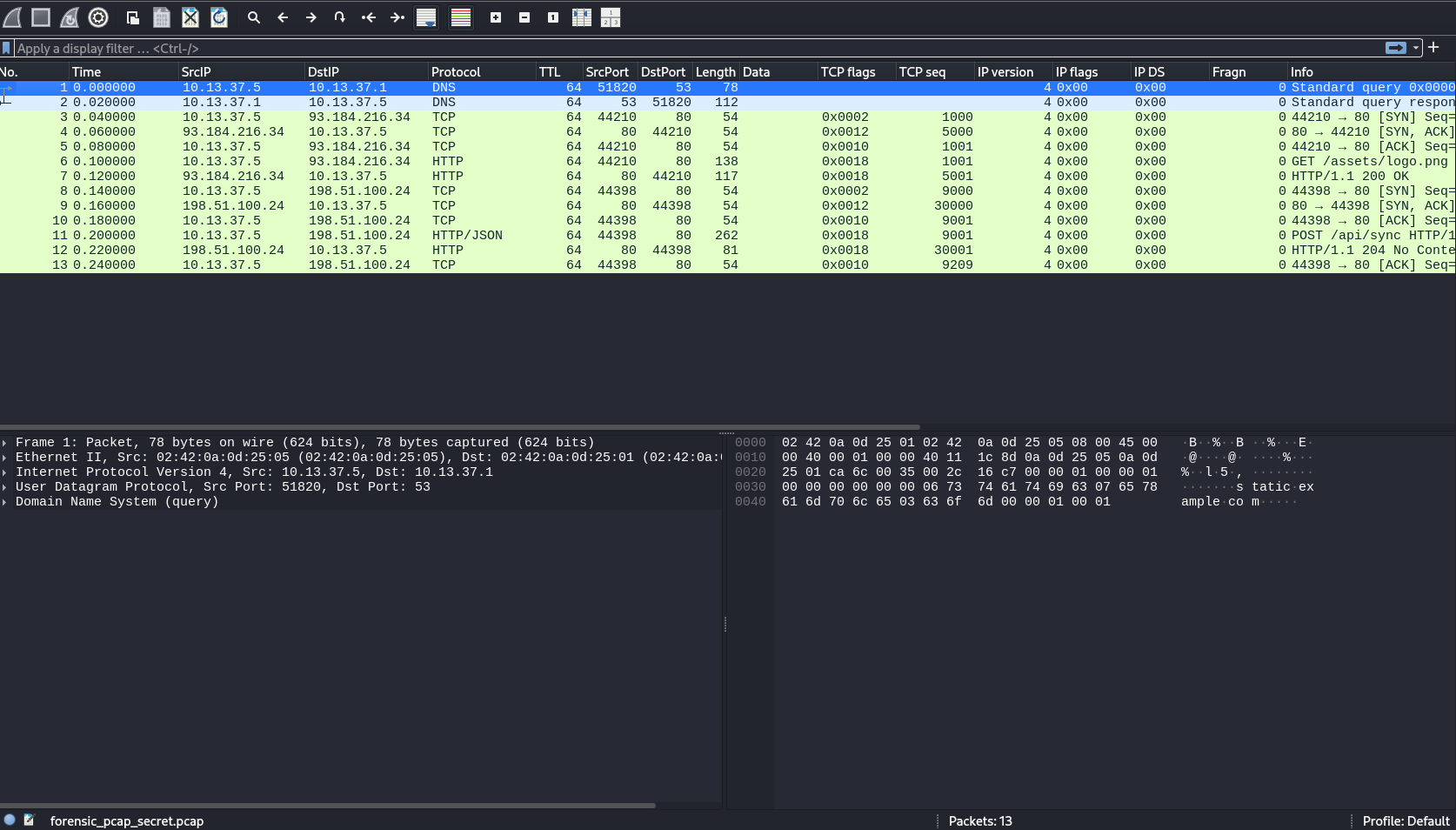The image size is (1456, 830).
Task: Sort by the SrcIP column header
Action: [x=242, y=72]
